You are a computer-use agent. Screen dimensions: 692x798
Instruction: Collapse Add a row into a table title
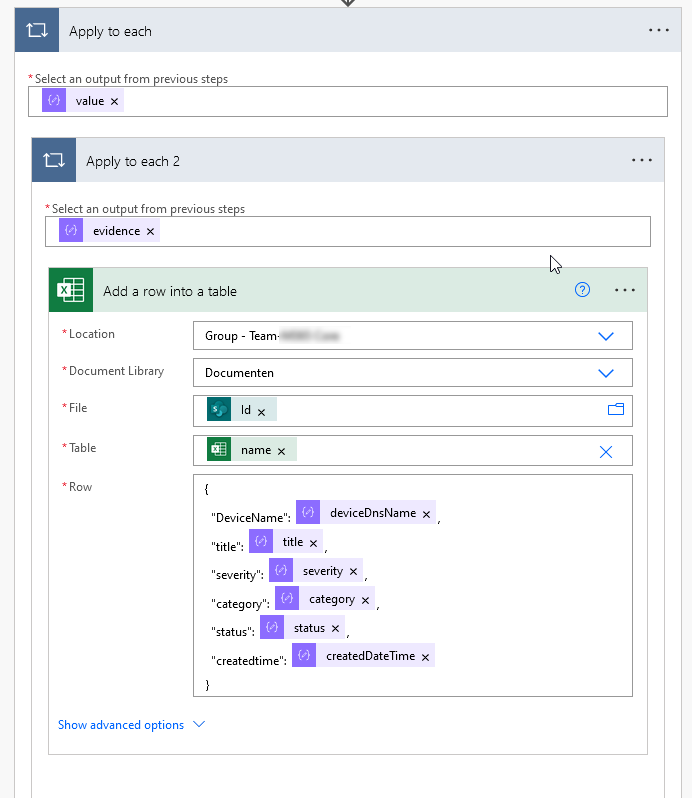[x=170, y=292]
